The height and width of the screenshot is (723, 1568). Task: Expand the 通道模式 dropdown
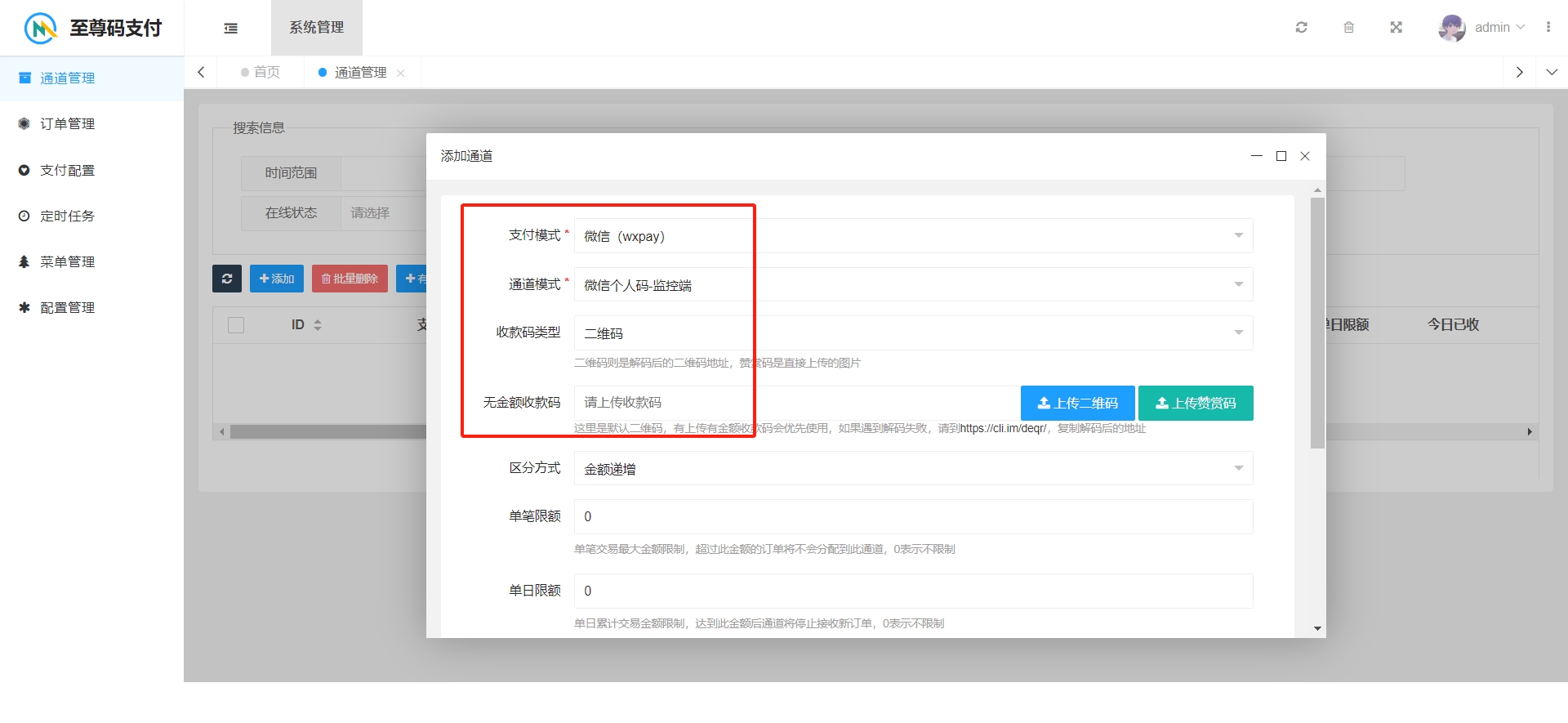click(913, 285)
